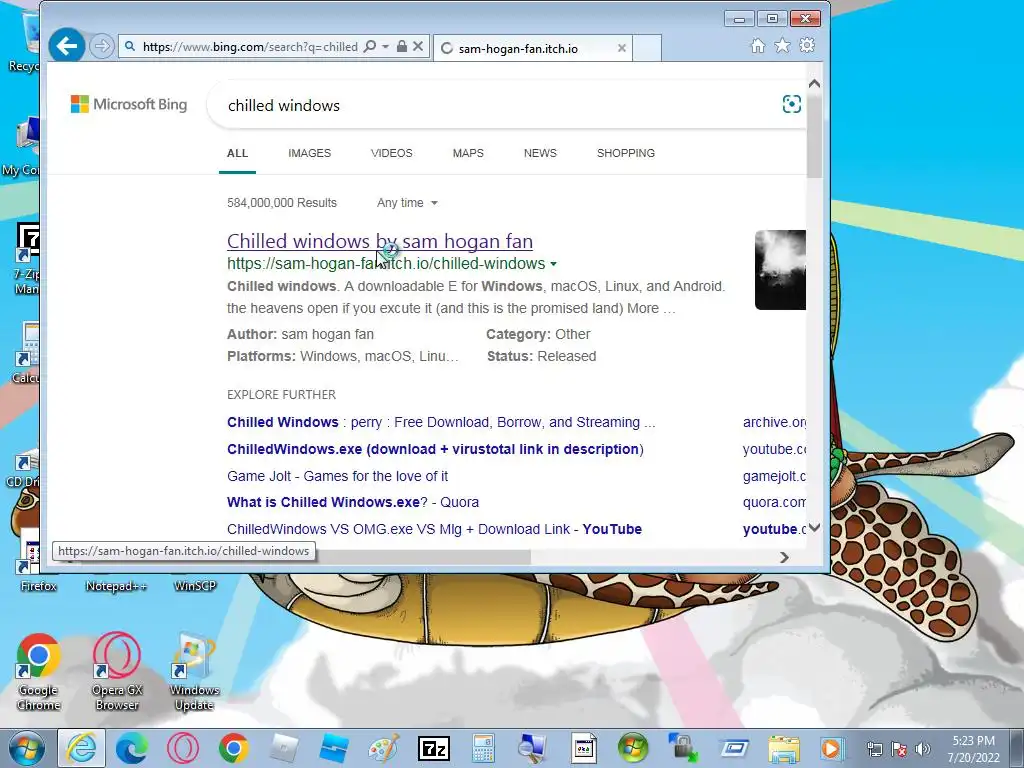Open the Windows Update taskbar icon
Image resolution: width=1024 pixels, height=768 pixels.
point(633,748)
